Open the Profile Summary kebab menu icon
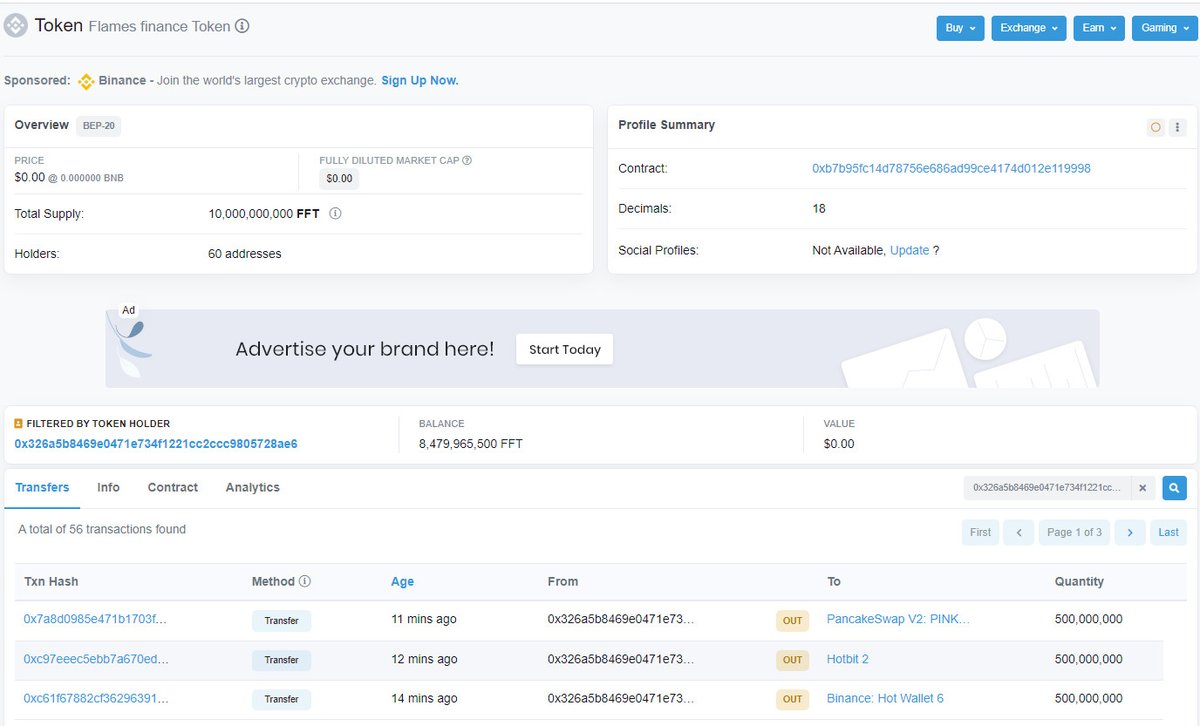The image size is (1200, 726). [x=1178, y=126]
